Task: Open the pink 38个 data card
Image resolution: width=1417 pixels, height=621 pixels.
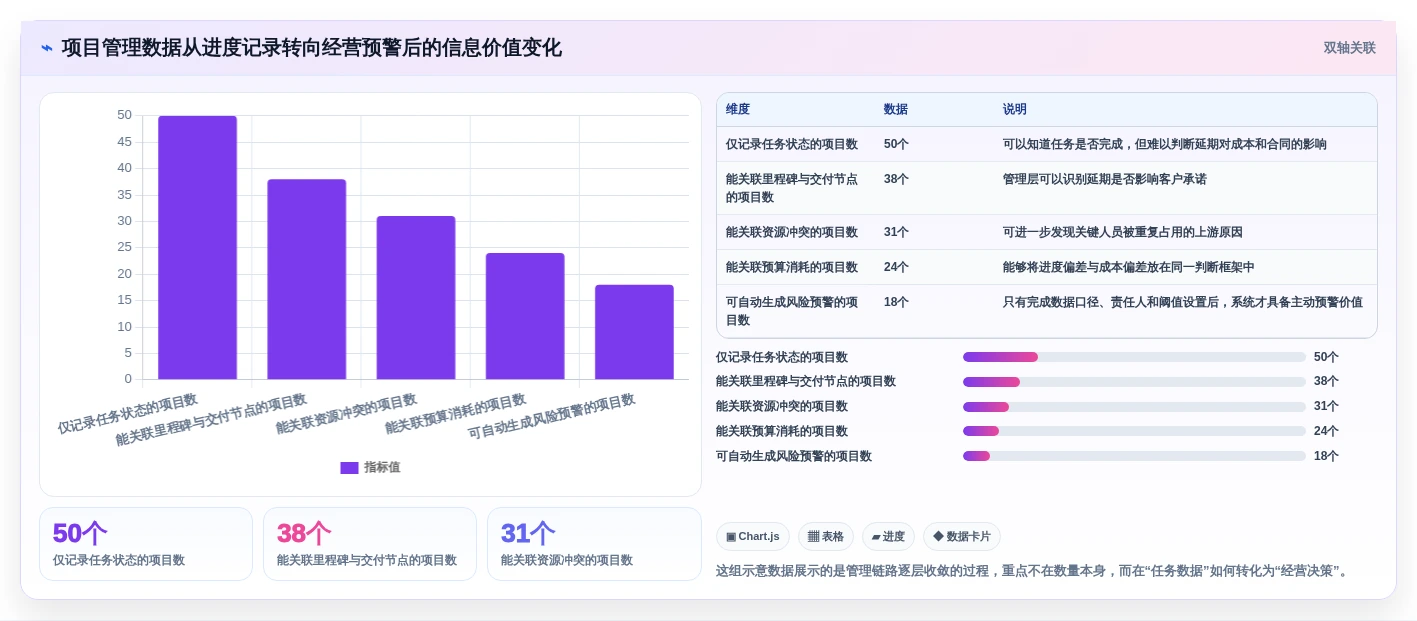Action: pos(370,544)
